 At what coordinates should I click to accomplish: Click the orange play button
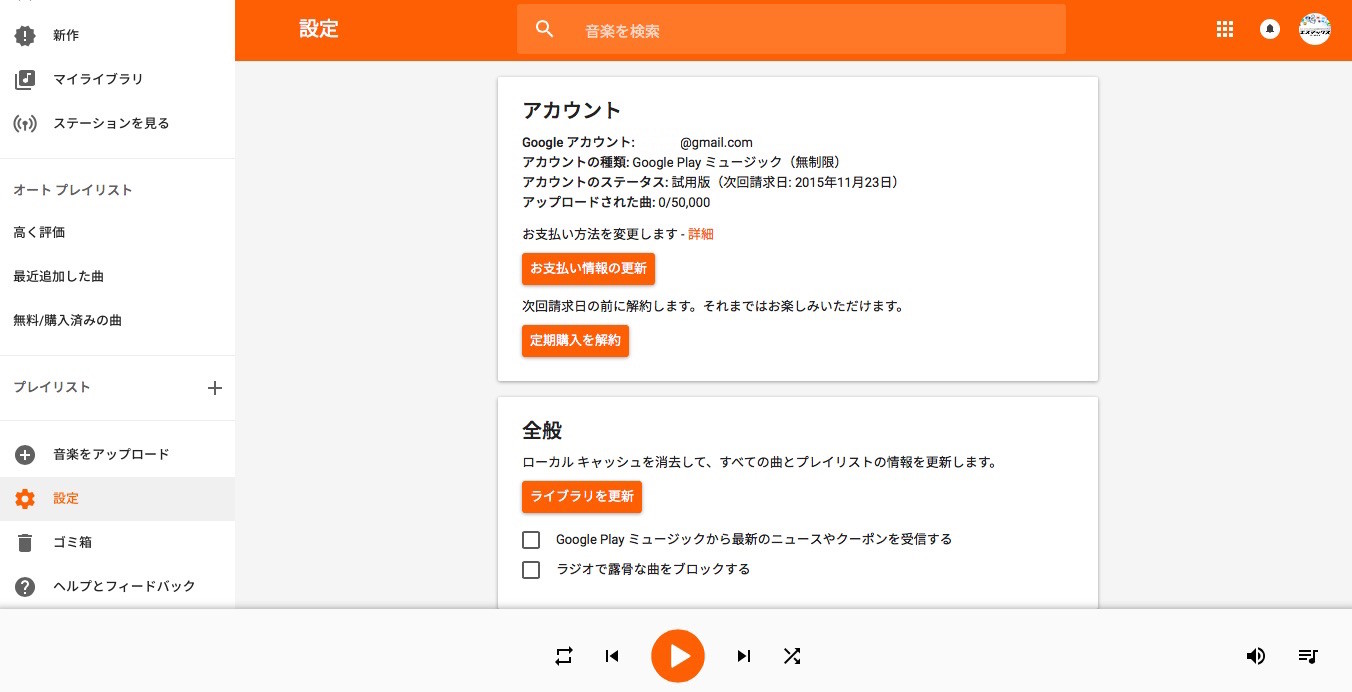(x=678, y=656)
